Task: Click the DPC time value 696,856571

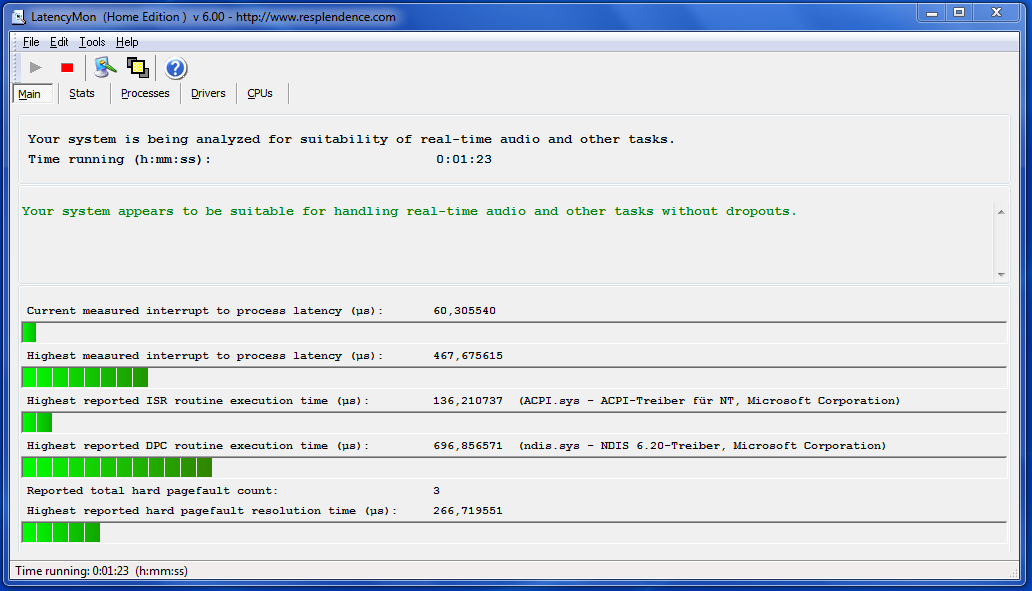Action: point(468,446)
